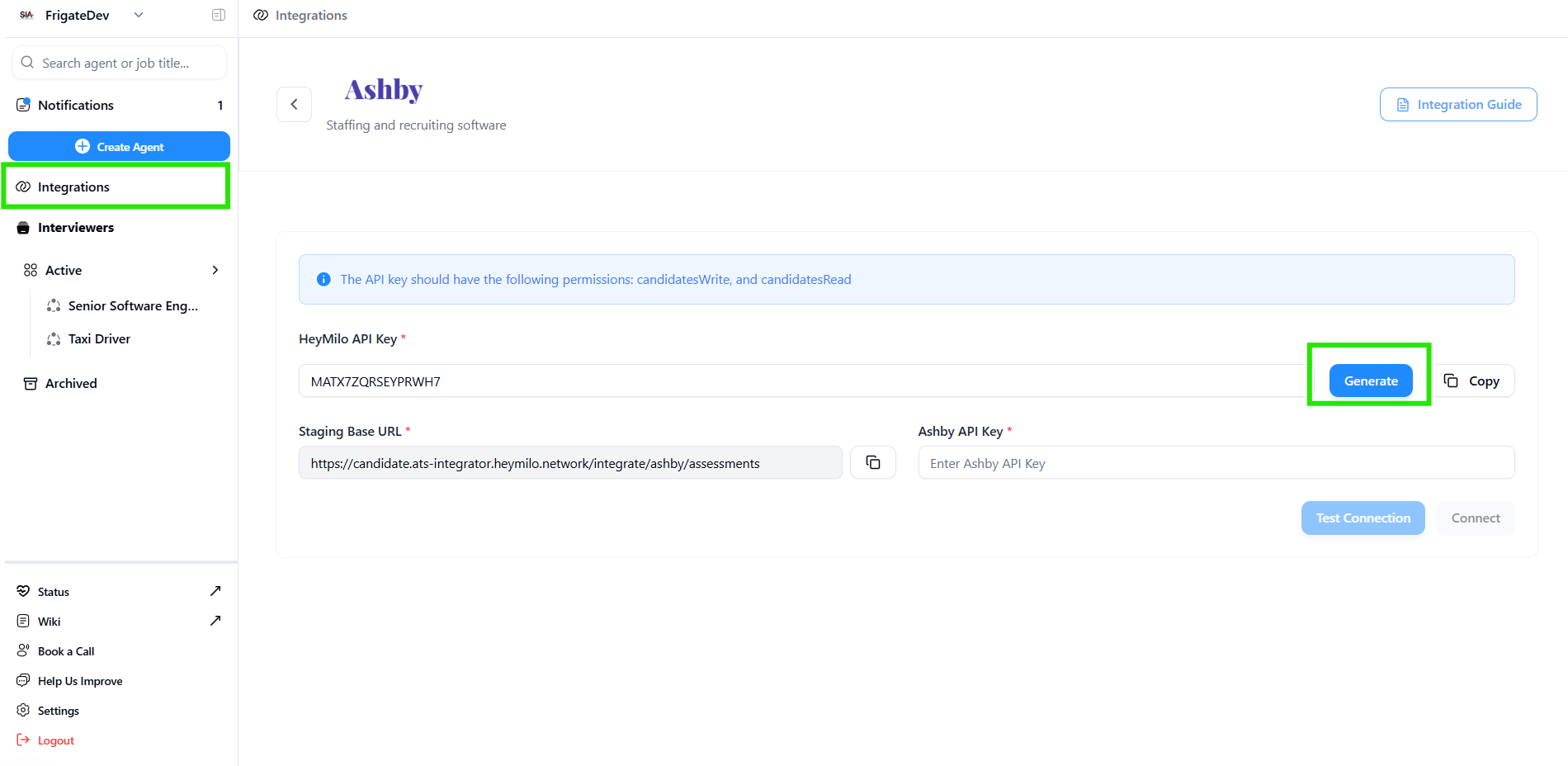Screen dimensions: 1568x766
Task: Click the search magnifier icon
Action: [27, 63]
